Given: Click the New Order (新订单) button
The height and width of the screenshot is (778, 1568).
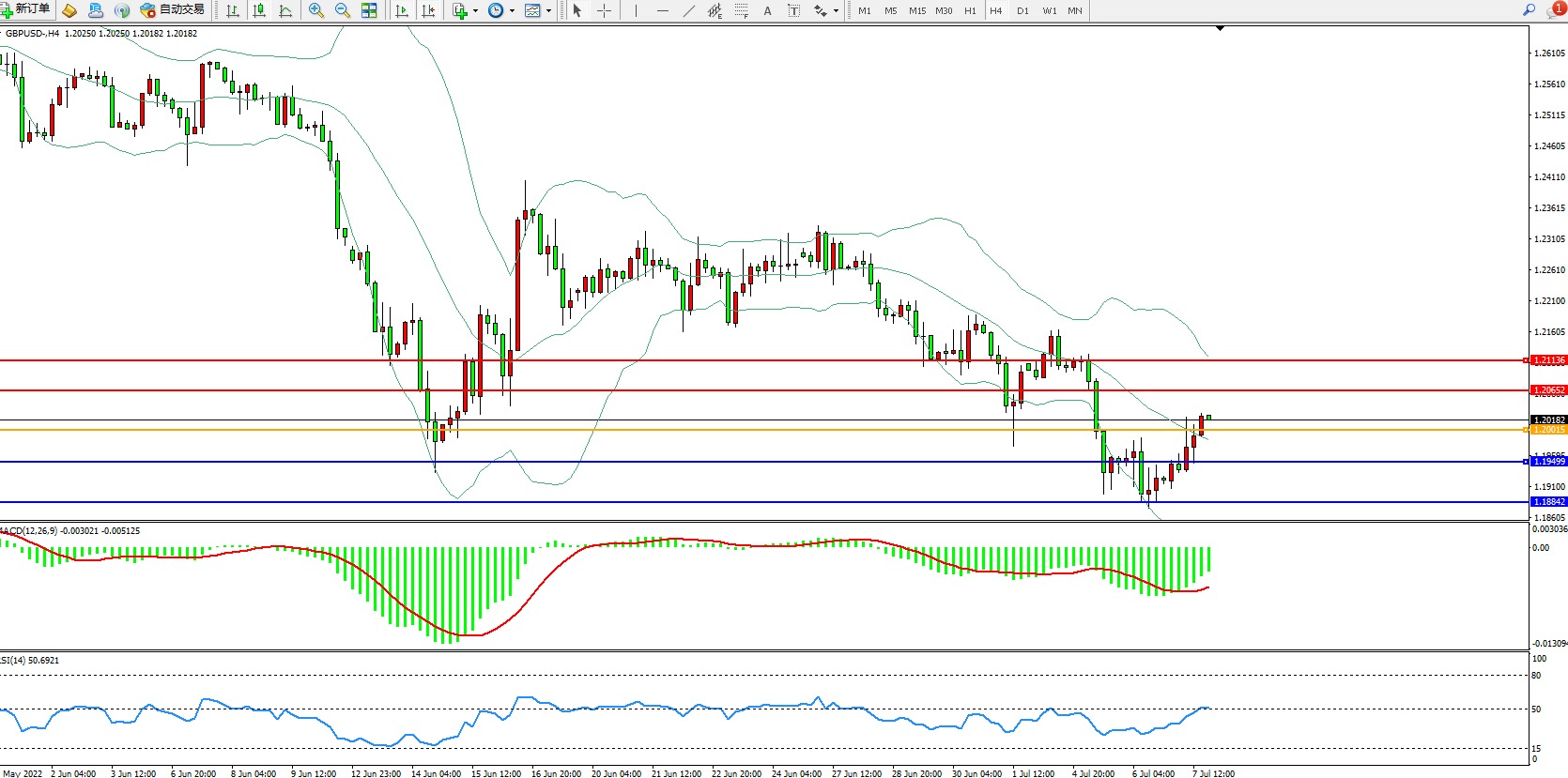Looking at the screenshot, I should coord(26,10).
